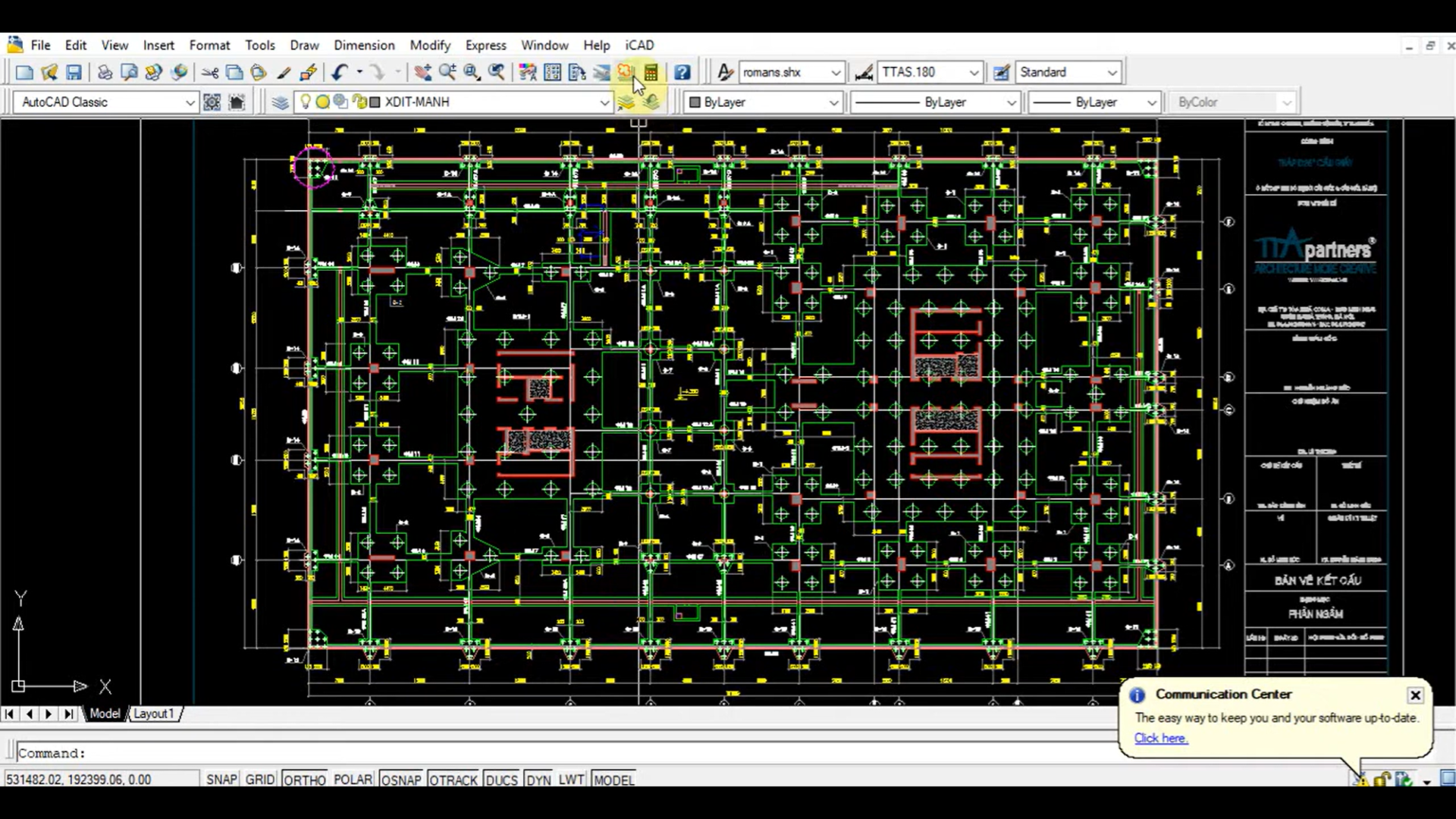Activate the Pan Realtime hand icon

[422, 73]
